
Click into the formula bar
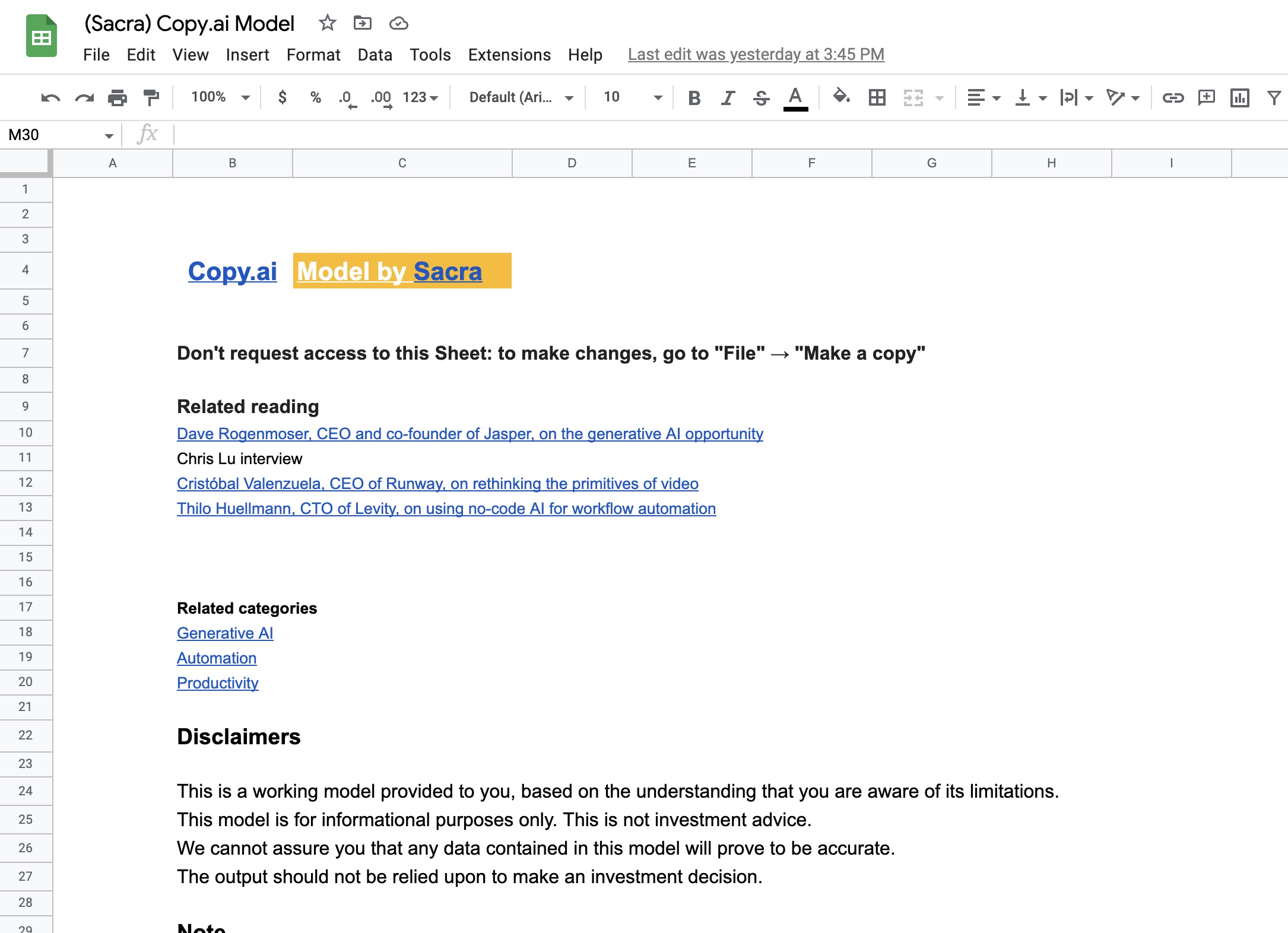pos(730,135)
